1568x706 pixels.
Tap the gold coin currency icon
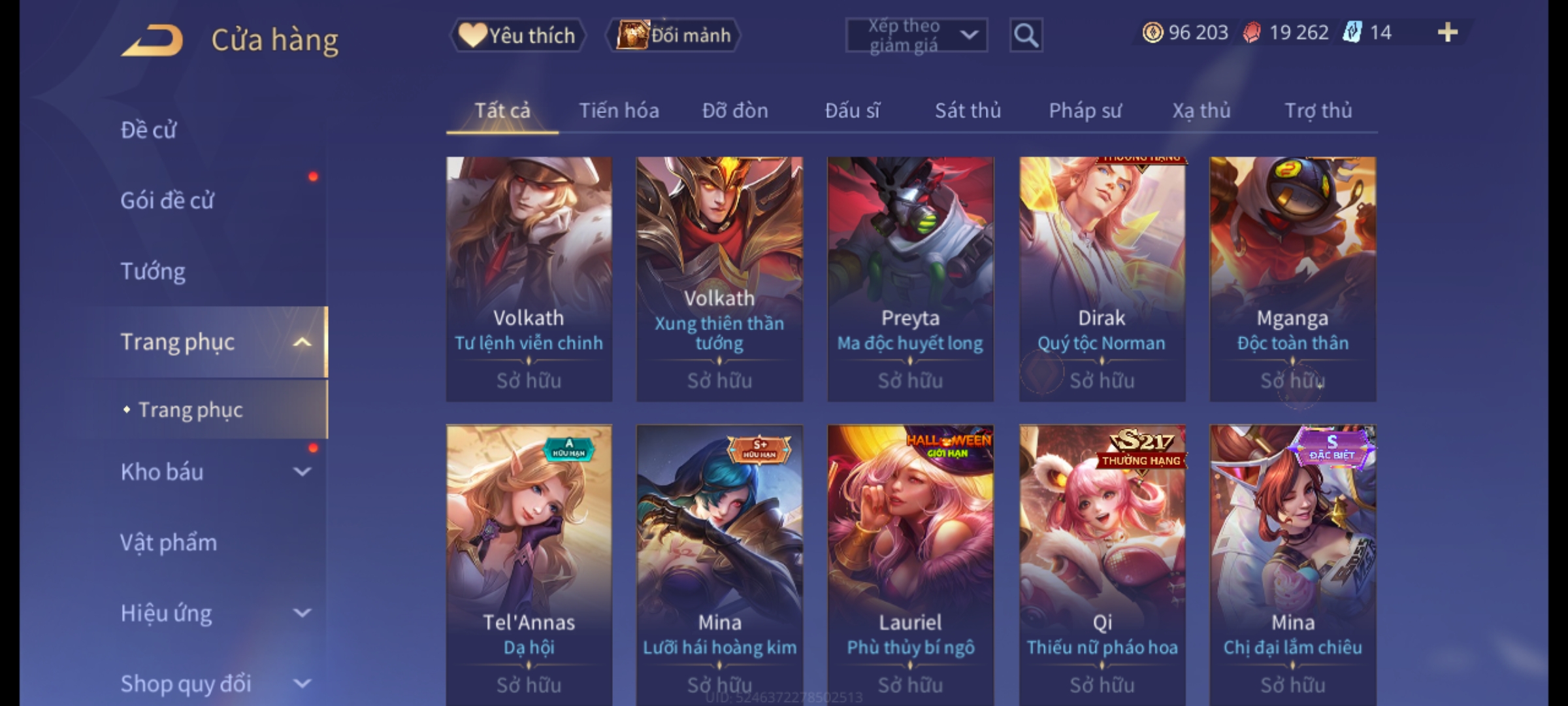tap(1152, 33)
